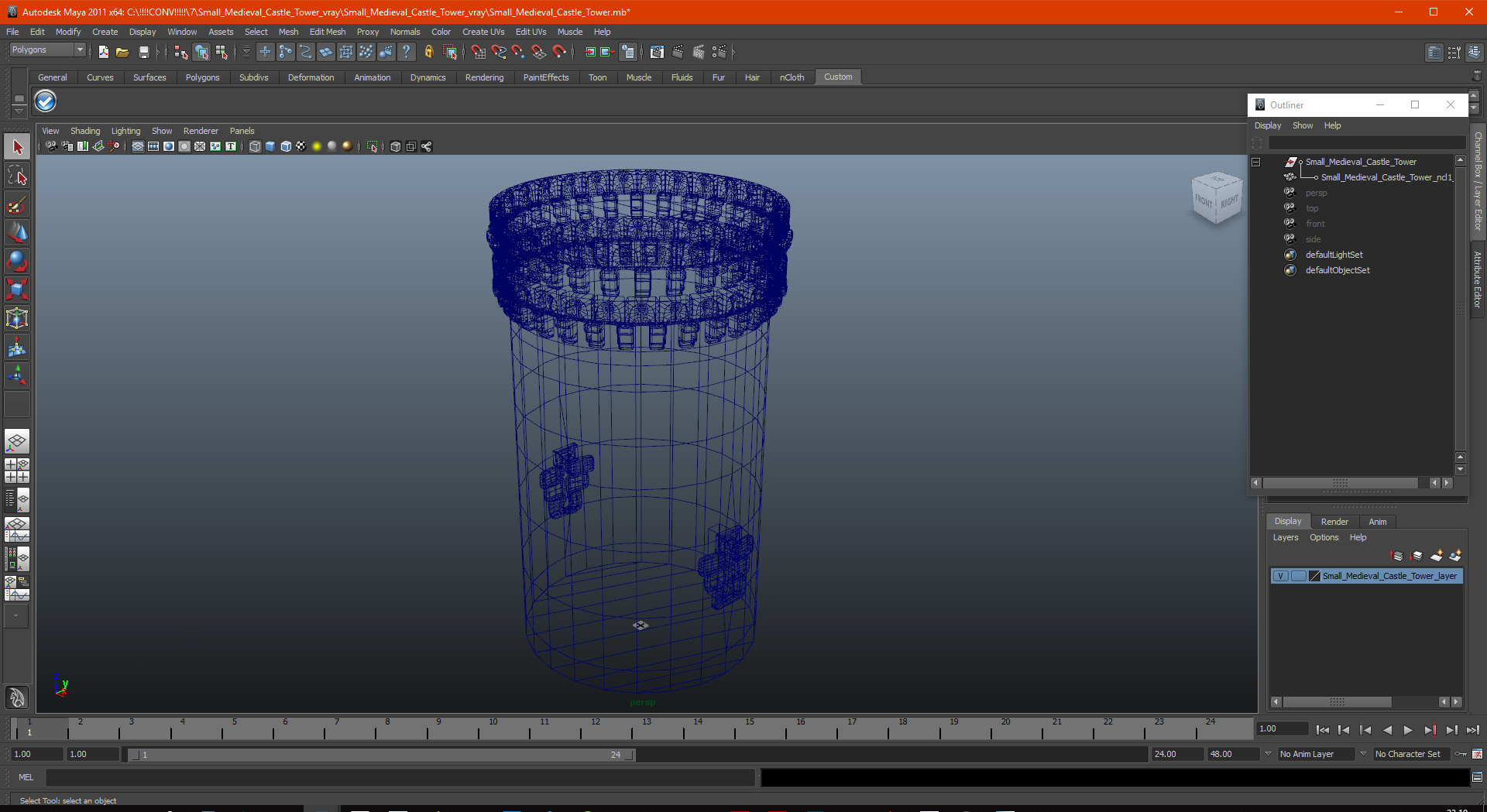This screenshot has height=812, width=1487.
Task: Expand the toolbox layout arrow button
Action: (x=16, y=616)
